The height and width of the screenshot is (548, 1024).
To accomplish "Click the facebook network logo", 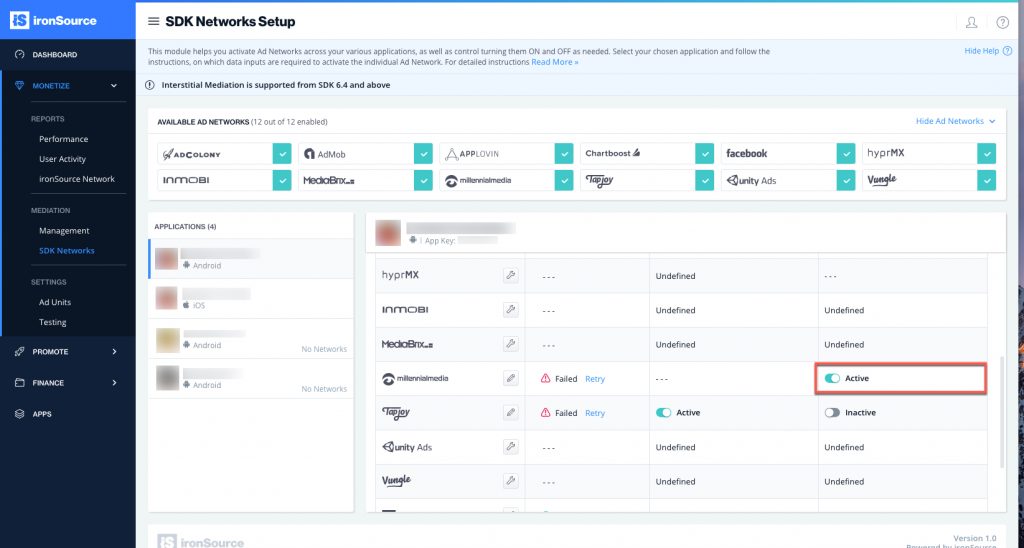I will click(746, 153).
